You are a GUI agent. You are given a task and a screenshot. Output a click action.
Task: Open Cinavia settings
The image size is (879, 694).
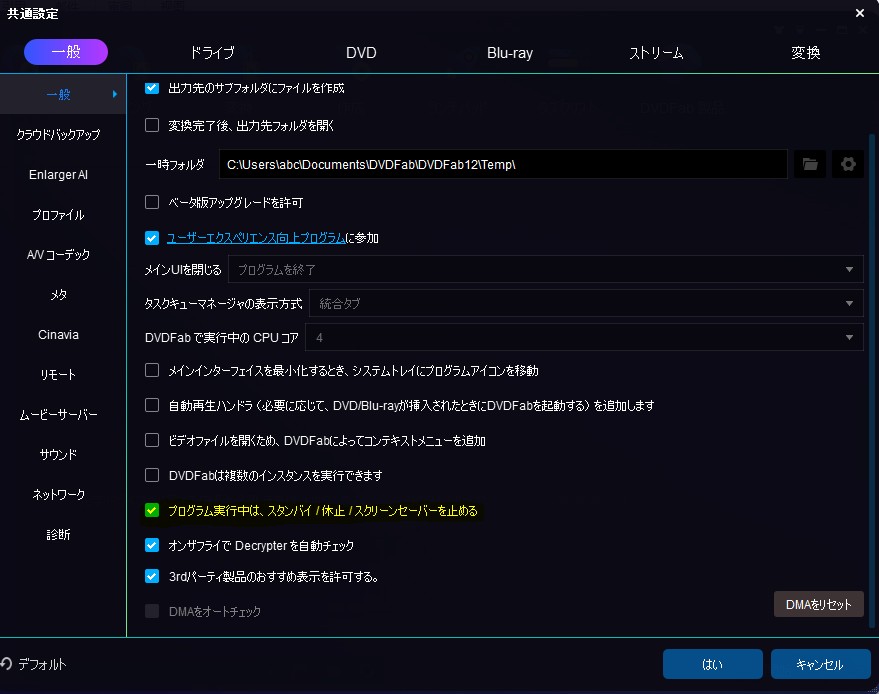58,335
